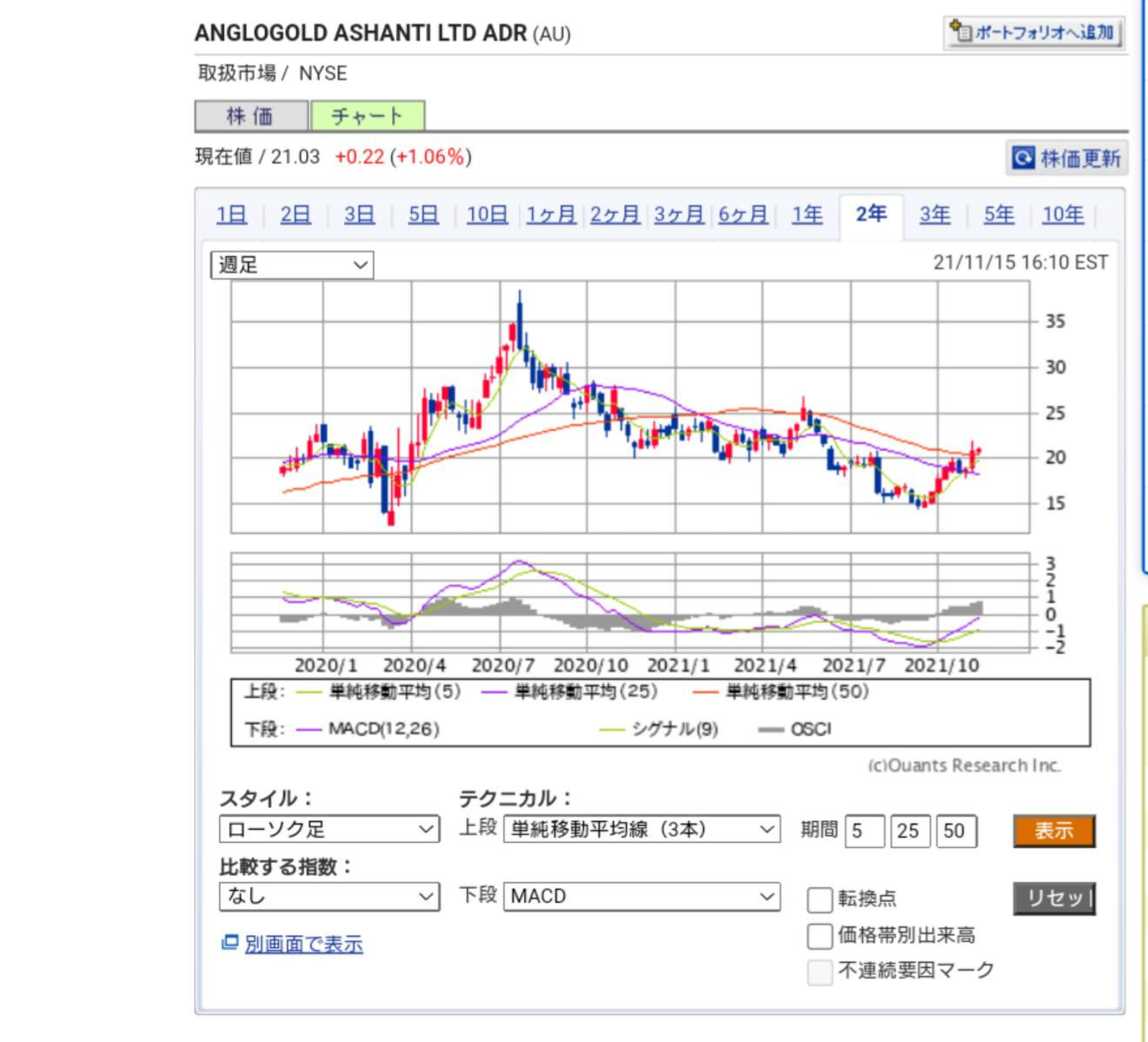Open the MACD lower indicator dropdown

pos(641,896)
